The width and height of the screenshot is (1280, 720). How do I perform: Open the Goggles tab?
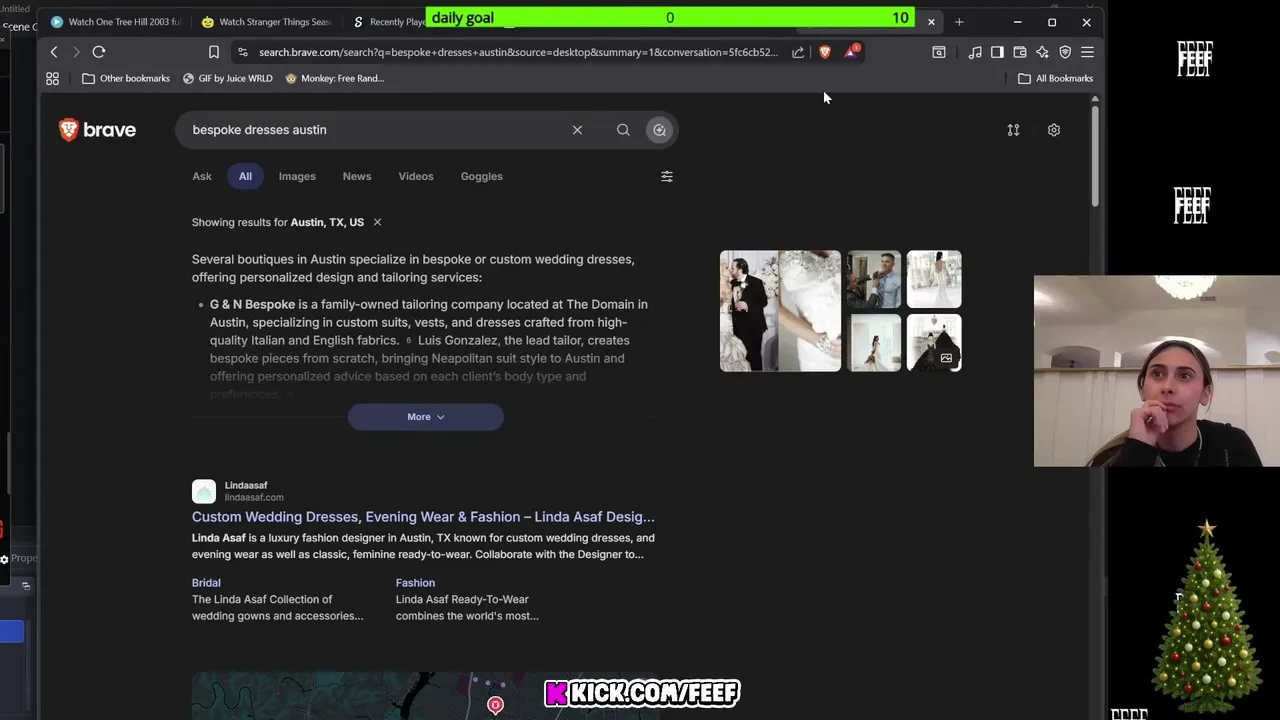pos(482,176)
